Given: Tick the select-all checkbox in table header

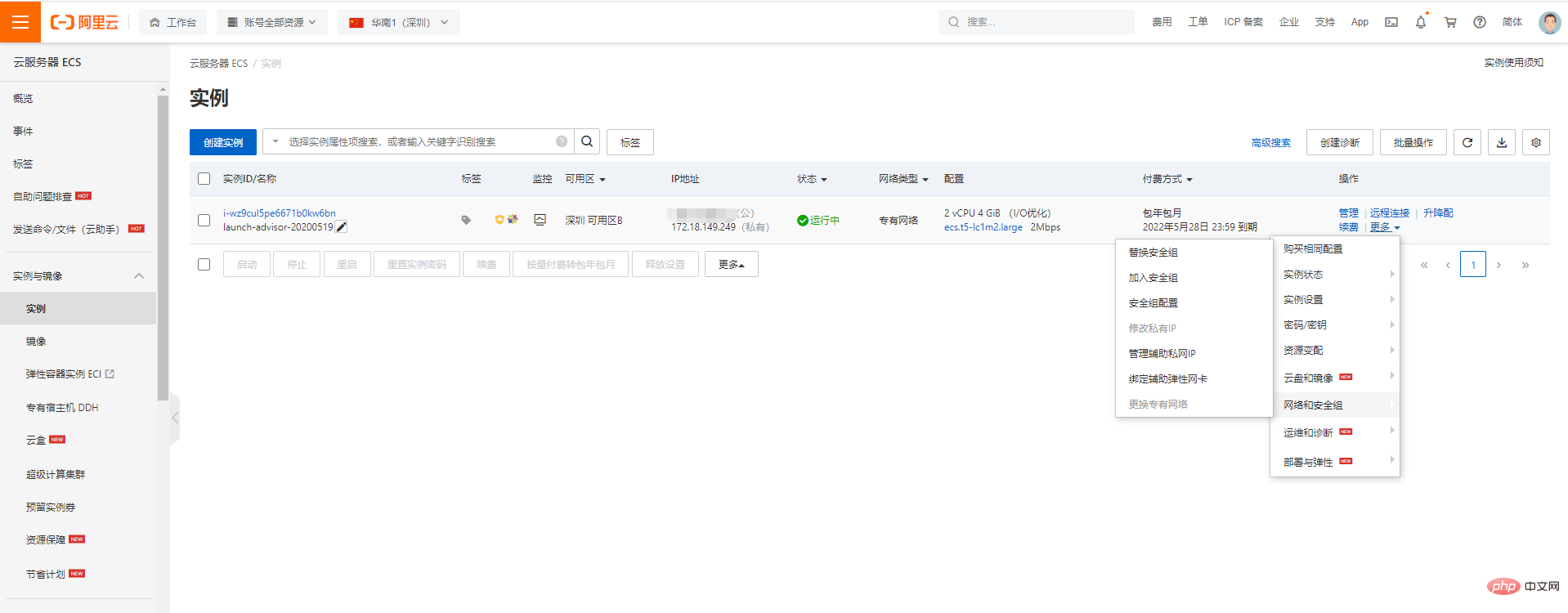Looking at the screenshot, I should (x=204, y=179).
